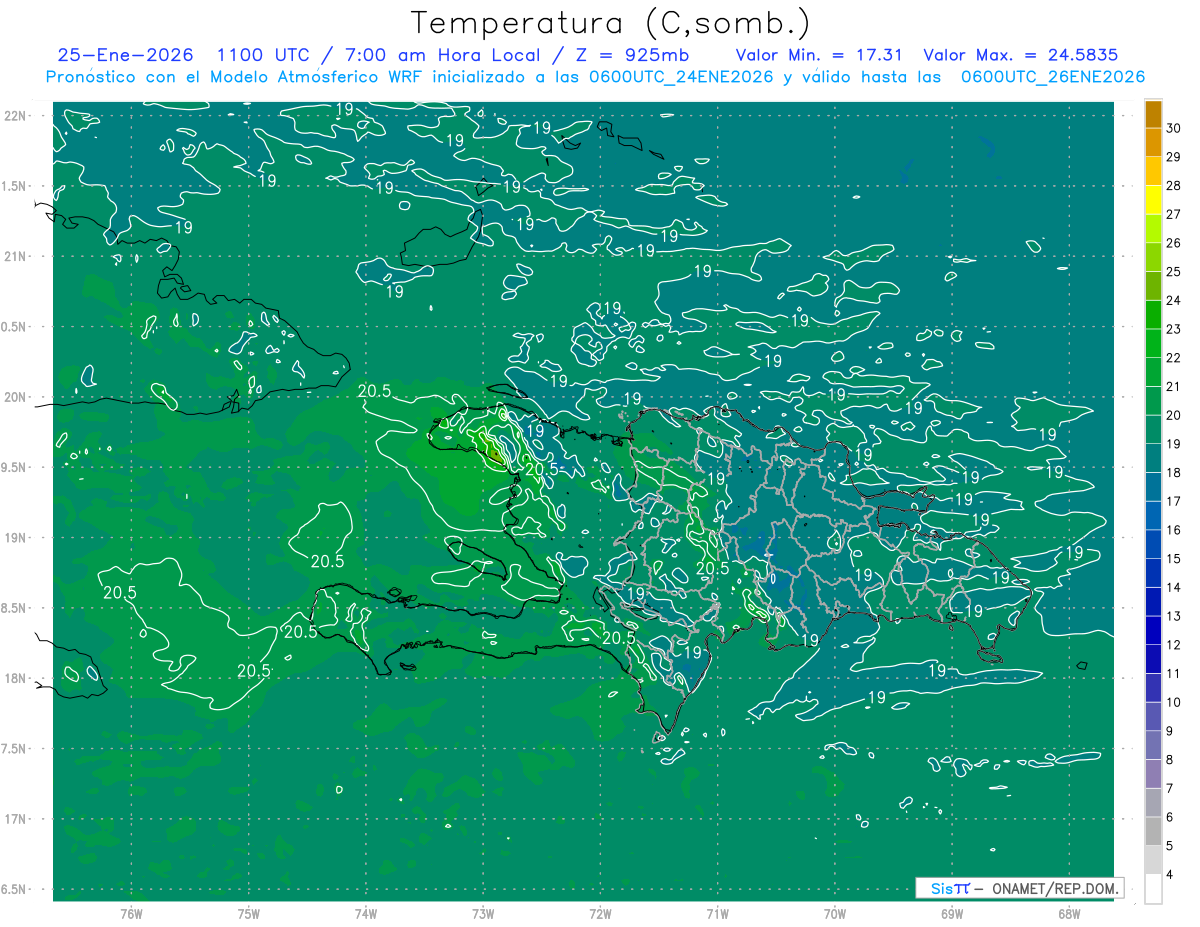Click the '72W' longitude axis label
This screenshot has height=927, width=1200.
point(600,914)
